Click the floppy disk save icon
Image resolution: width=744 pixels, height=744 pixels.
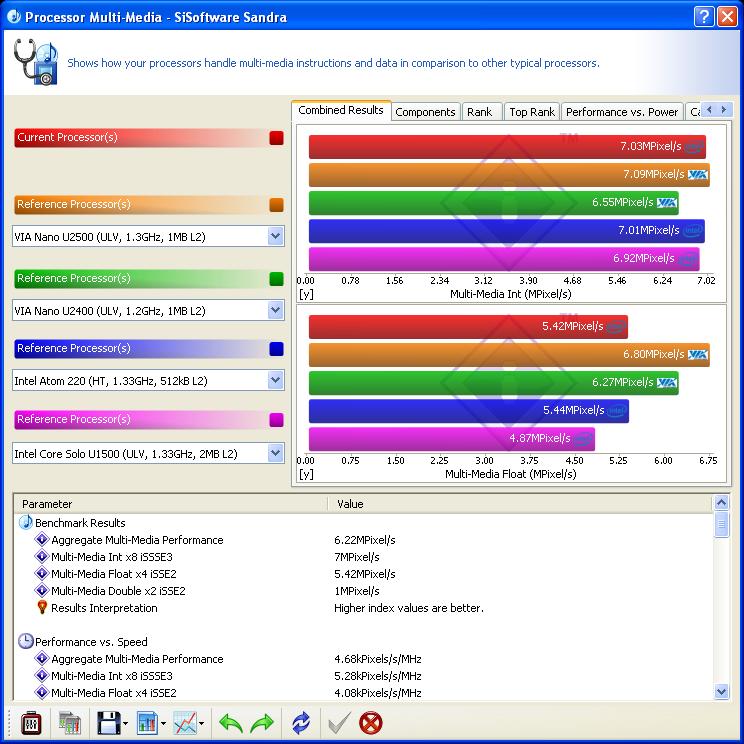(x=109, y=723)
